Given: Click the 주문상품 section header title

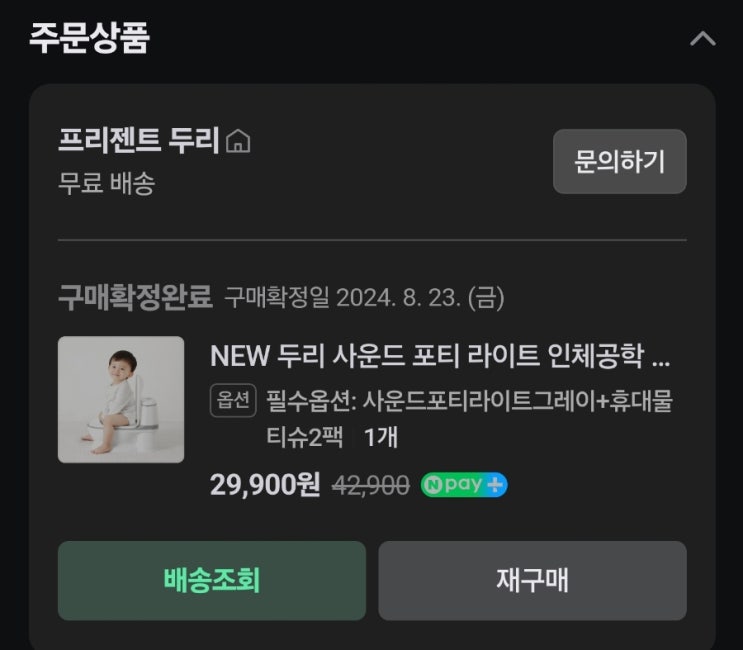Looking at the screenshot, I should 89,38.
